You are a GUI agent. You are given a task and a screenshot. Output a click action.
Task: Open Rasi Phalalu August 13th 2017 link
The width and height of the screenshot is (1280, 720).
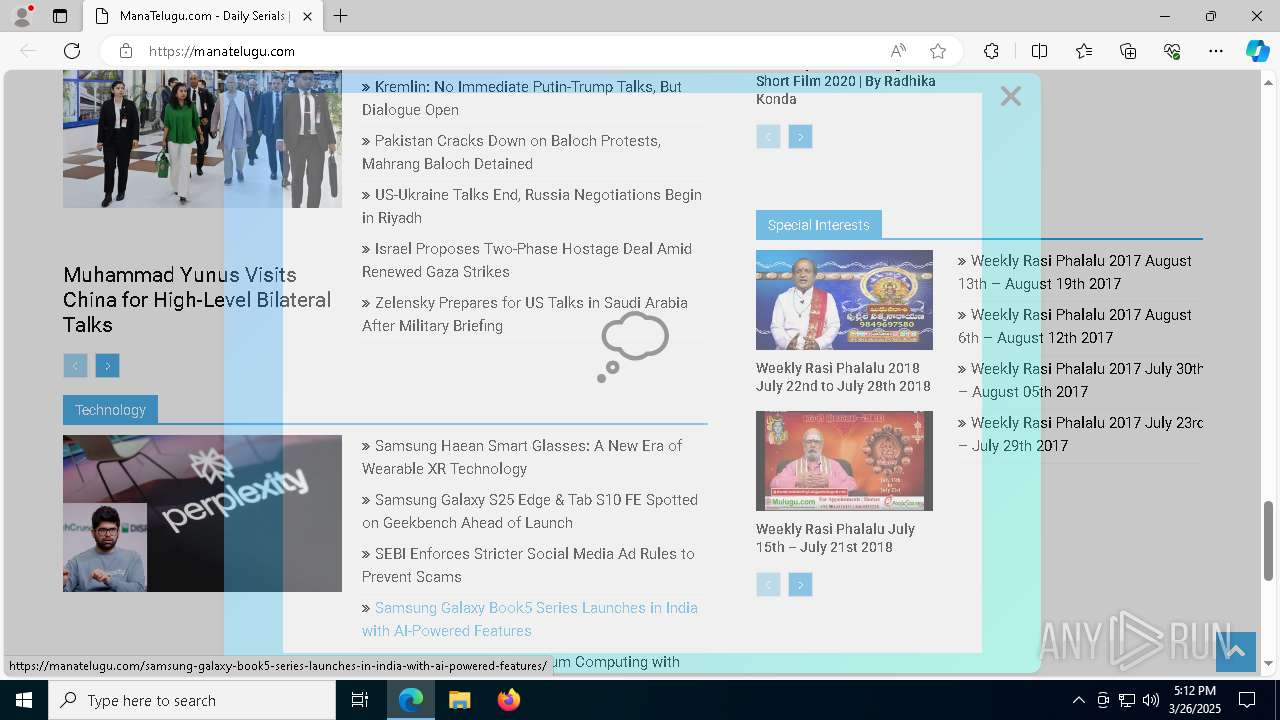coord(1075,272)
